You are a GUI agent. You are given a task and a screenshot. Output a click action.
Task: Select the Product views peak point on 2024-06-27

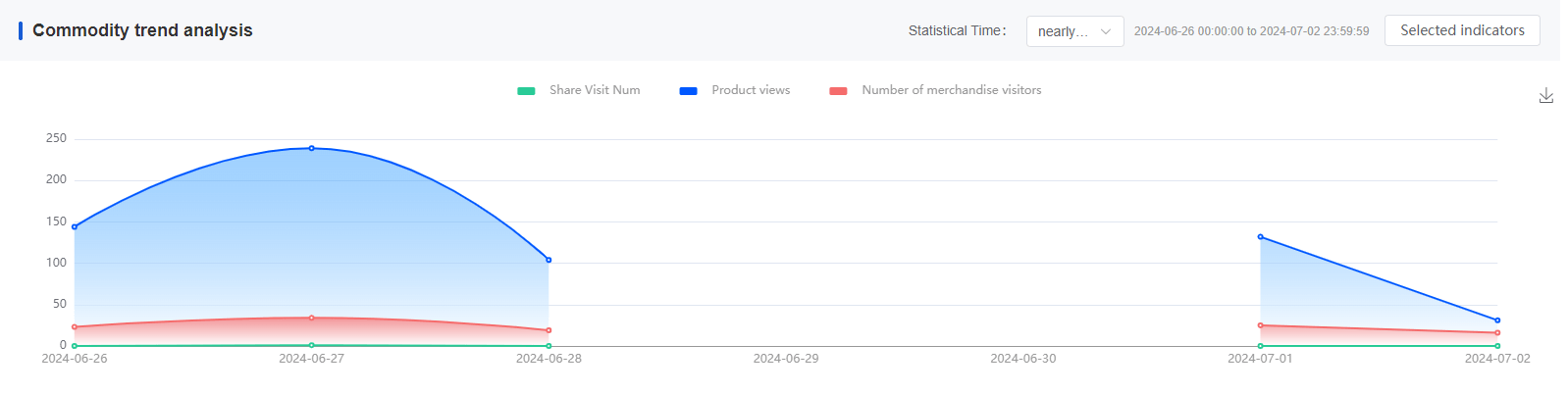click(312, 148)
